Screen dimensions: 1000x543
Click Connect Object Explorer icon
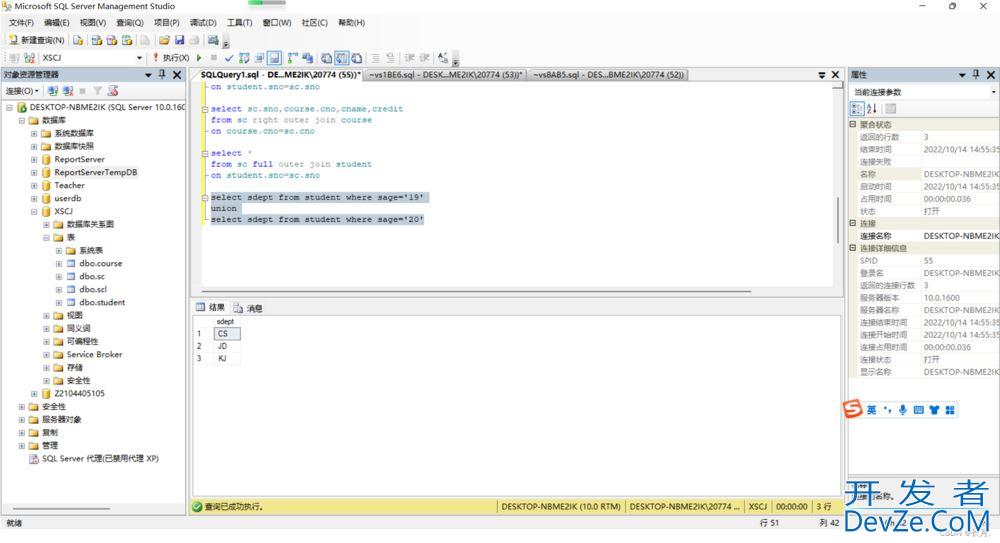tap(53, 91)
